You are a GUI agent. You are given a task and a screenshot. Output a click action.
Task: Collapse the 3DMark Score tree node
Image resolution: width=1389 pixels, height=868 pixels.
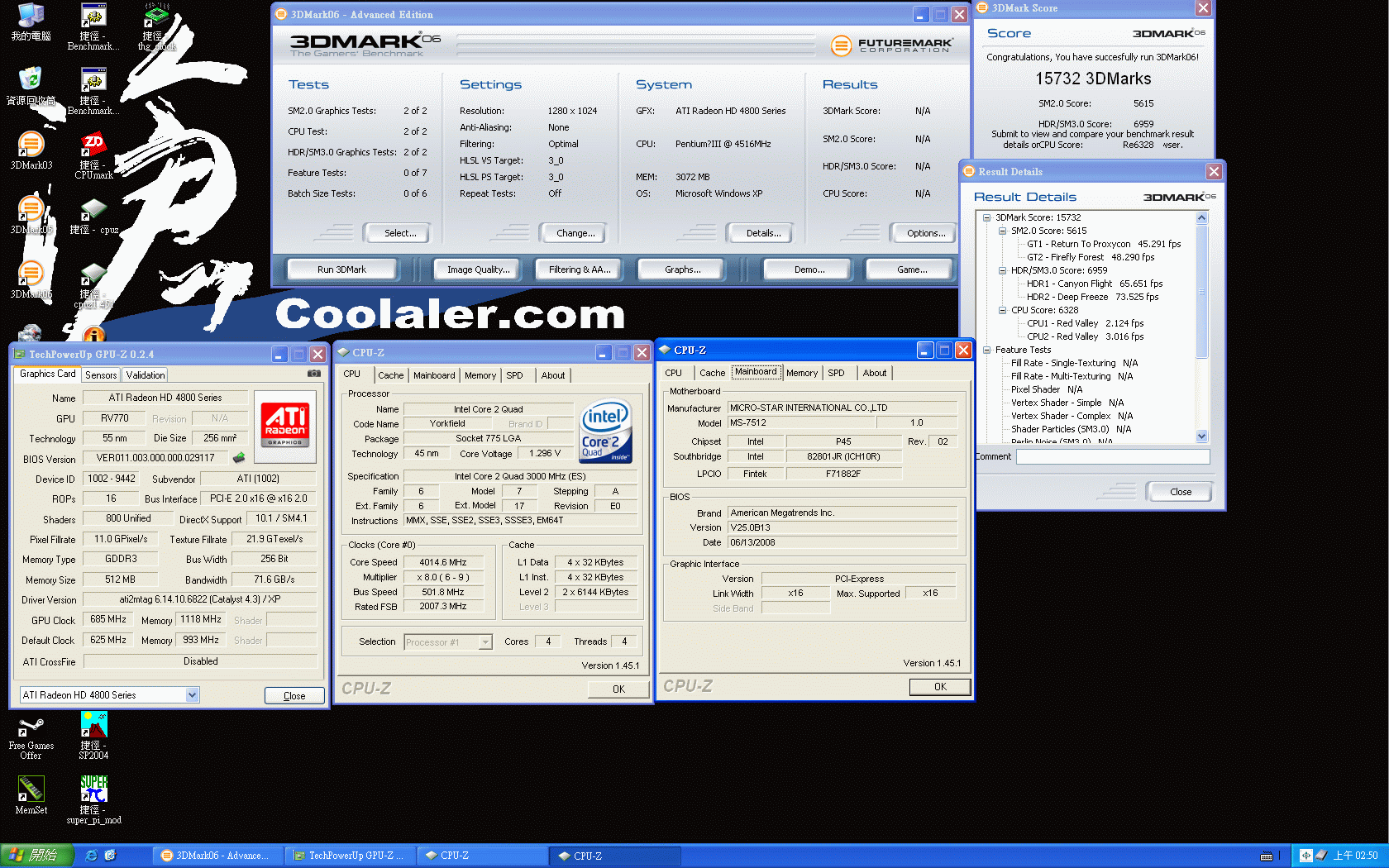986,218
